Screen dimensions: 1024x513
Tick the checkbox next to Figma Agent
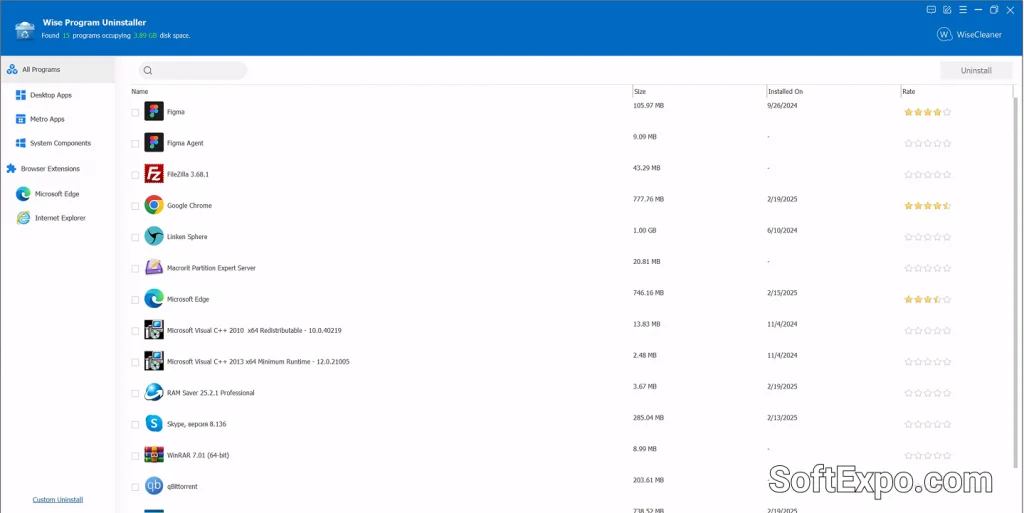[x=136, y=144]
